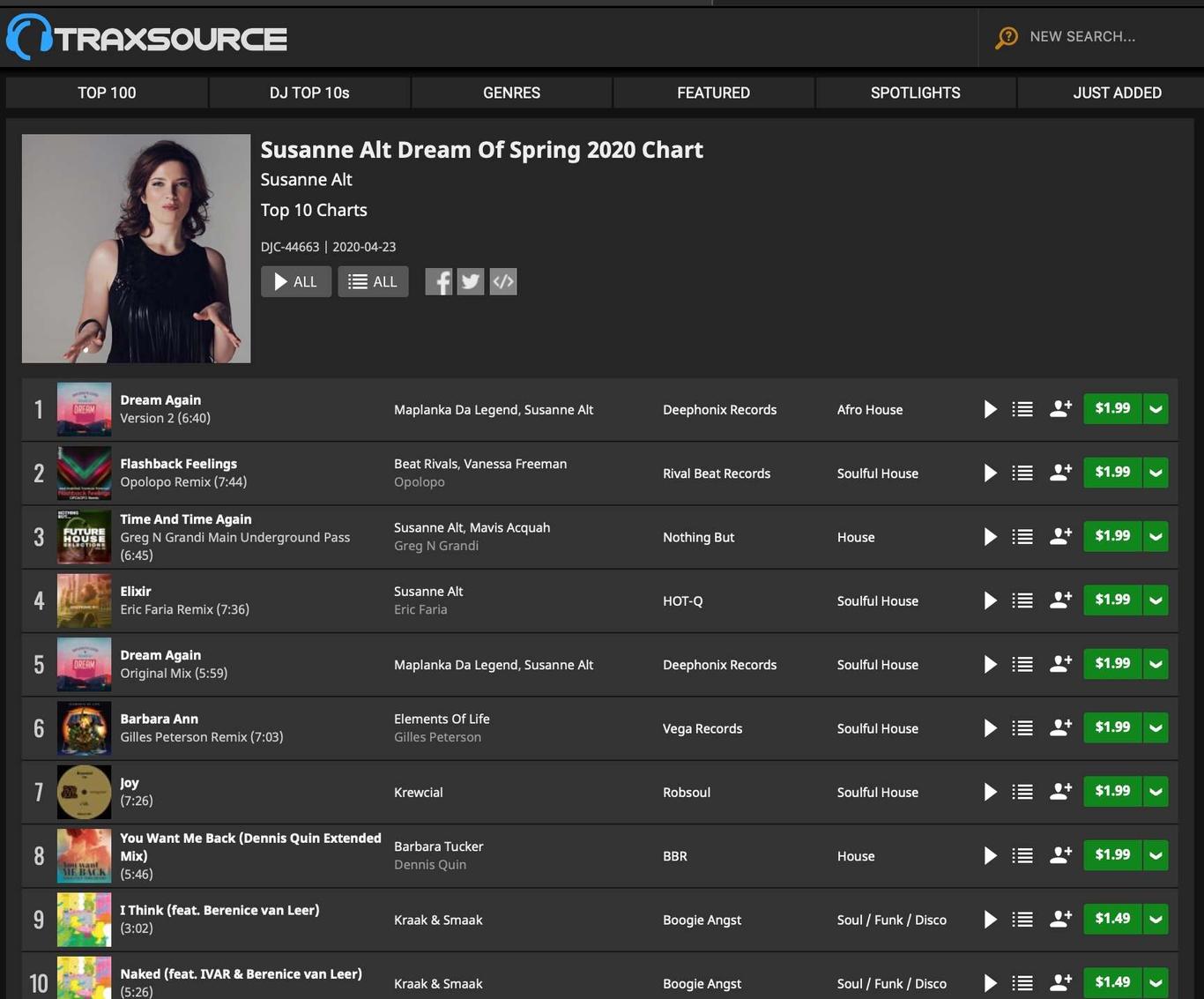Open the GENRES menu
This screenshot has height=999, width=1204.
(x=511, y=93)
